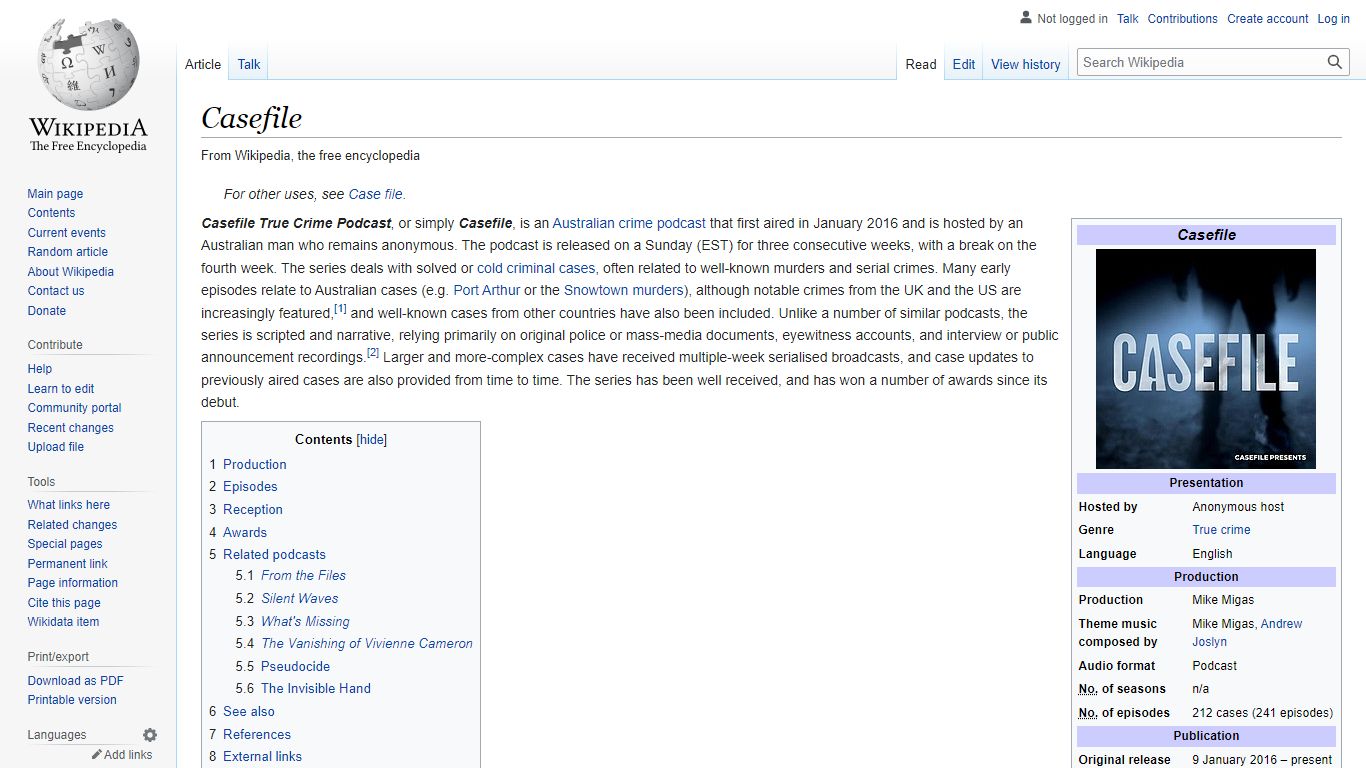Screen dimensions: 1366x768
Task: Select the Read tab
Action: tap(921, 64)
